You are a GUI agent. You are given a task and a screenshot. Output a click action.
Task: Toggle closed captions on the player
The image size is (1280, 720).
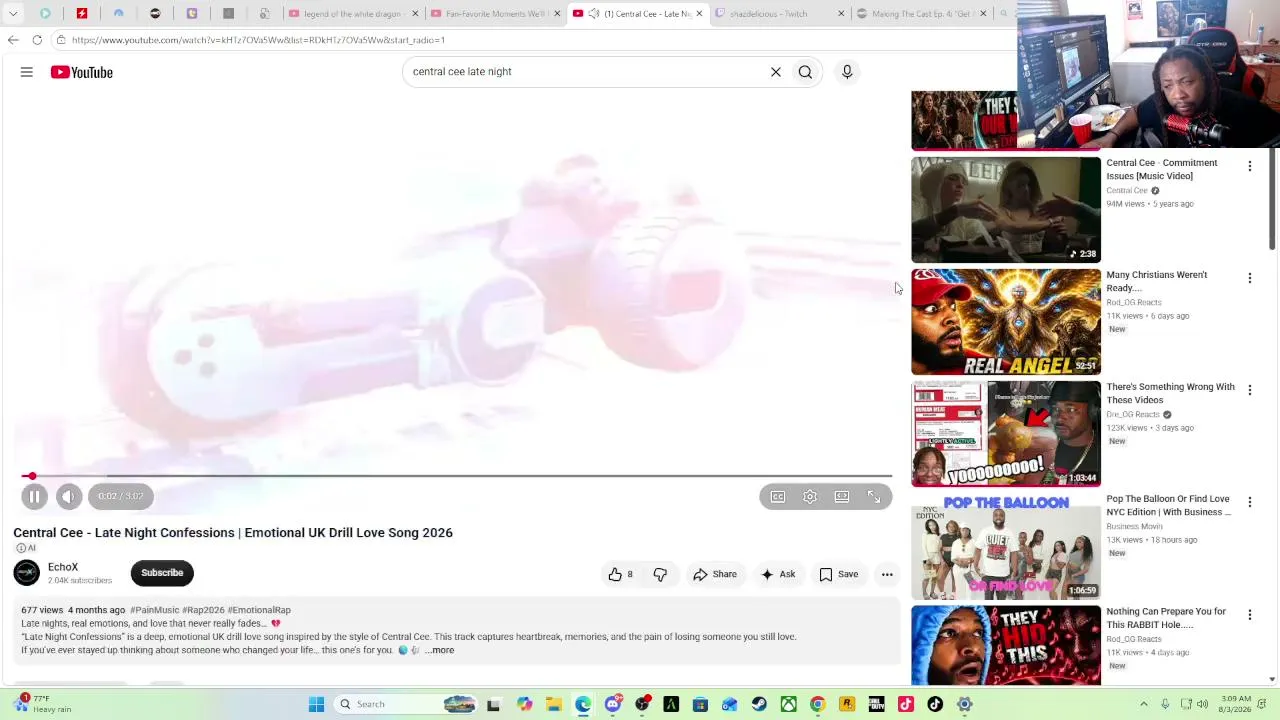[778, 497]
